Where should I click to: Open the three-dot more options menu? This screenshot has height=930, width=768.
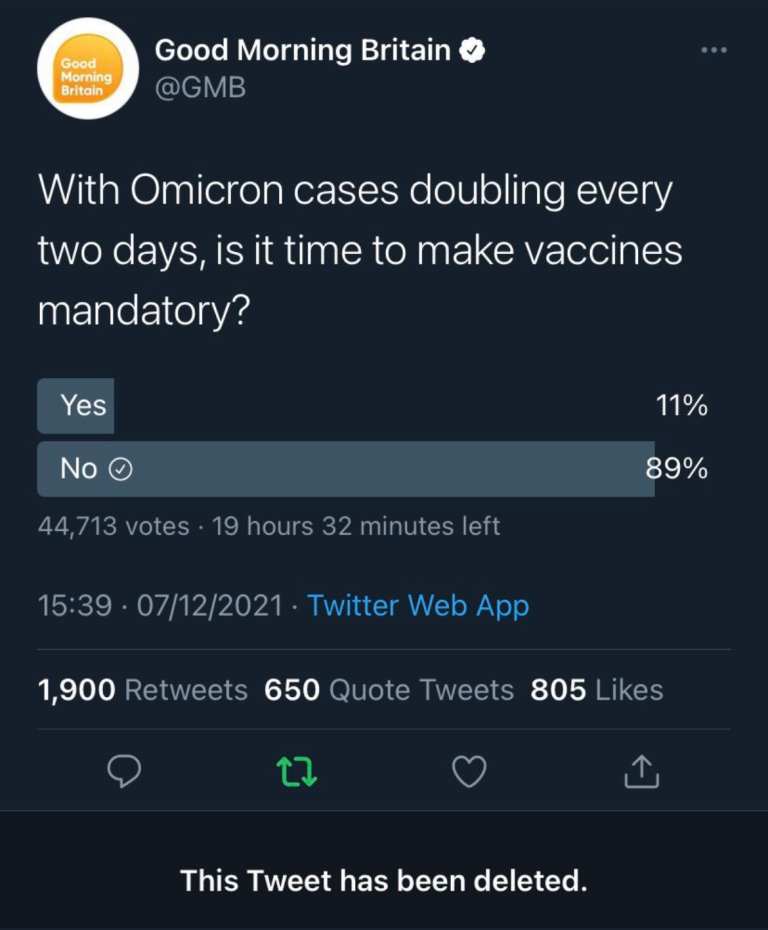[713, 50]
